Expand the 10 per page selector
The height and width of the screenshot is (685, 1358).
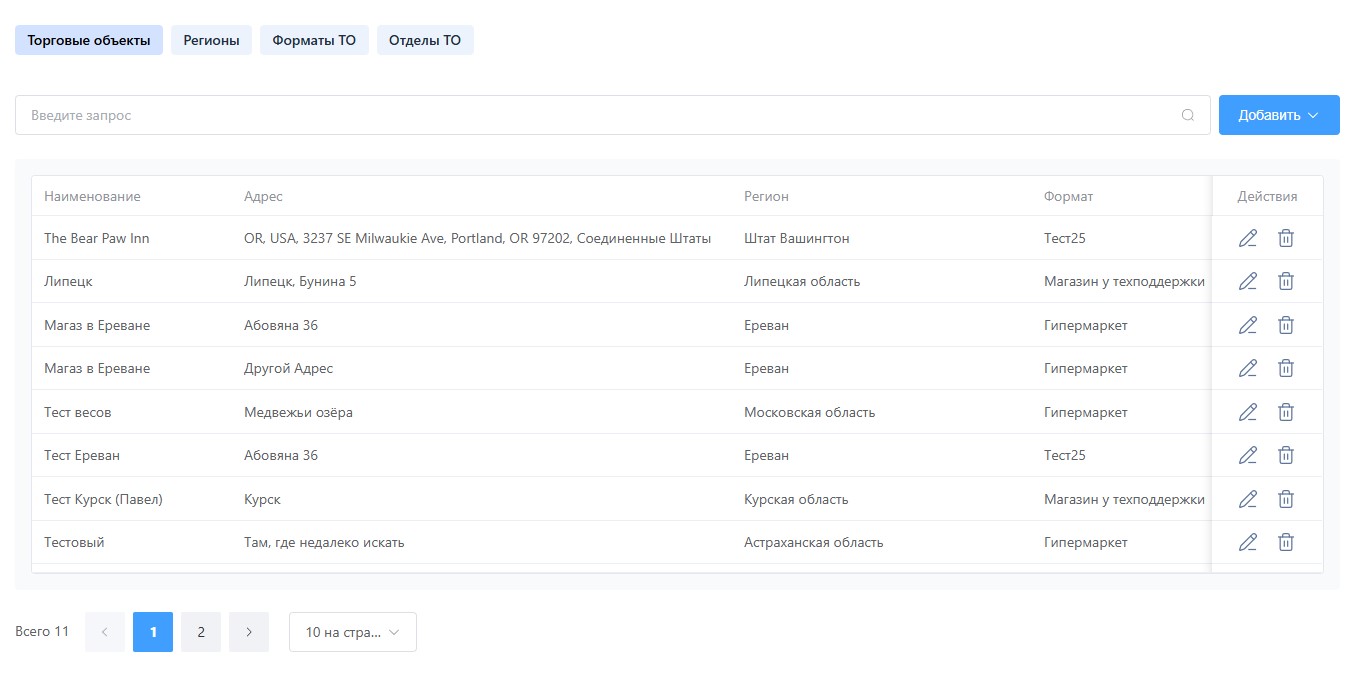(352, 632)
